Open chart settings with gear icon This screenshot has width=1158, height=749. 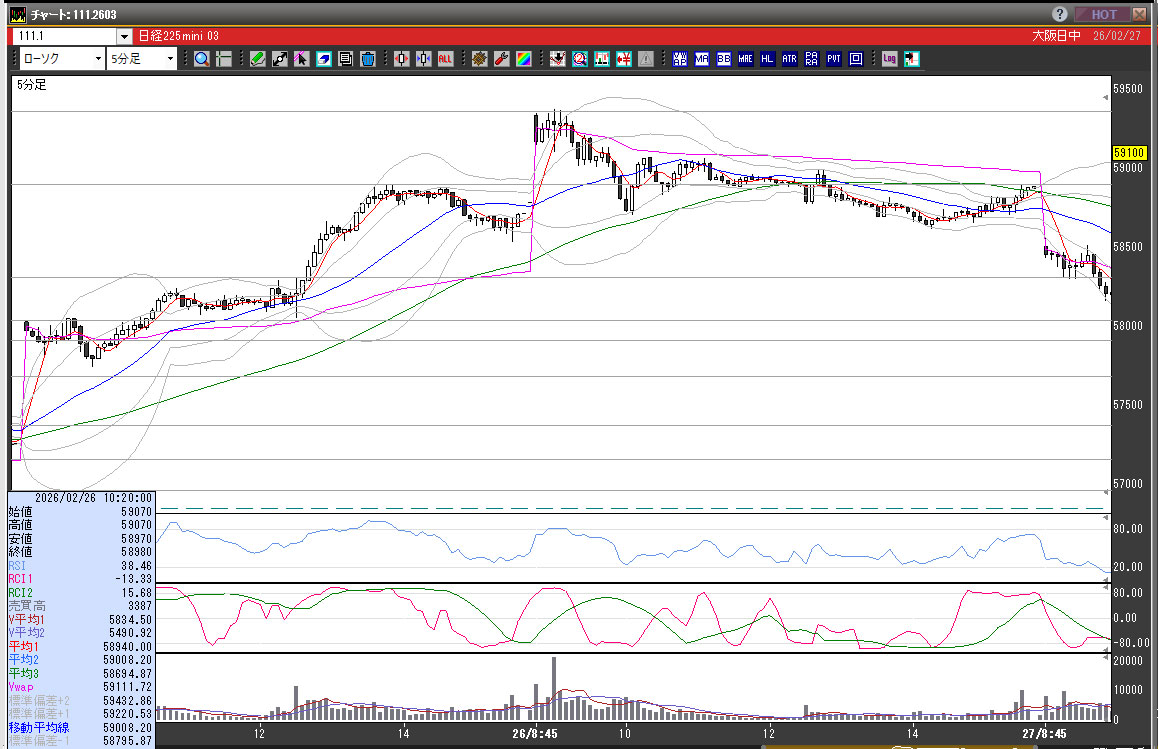pyautogui.click(x=479, y=59)
